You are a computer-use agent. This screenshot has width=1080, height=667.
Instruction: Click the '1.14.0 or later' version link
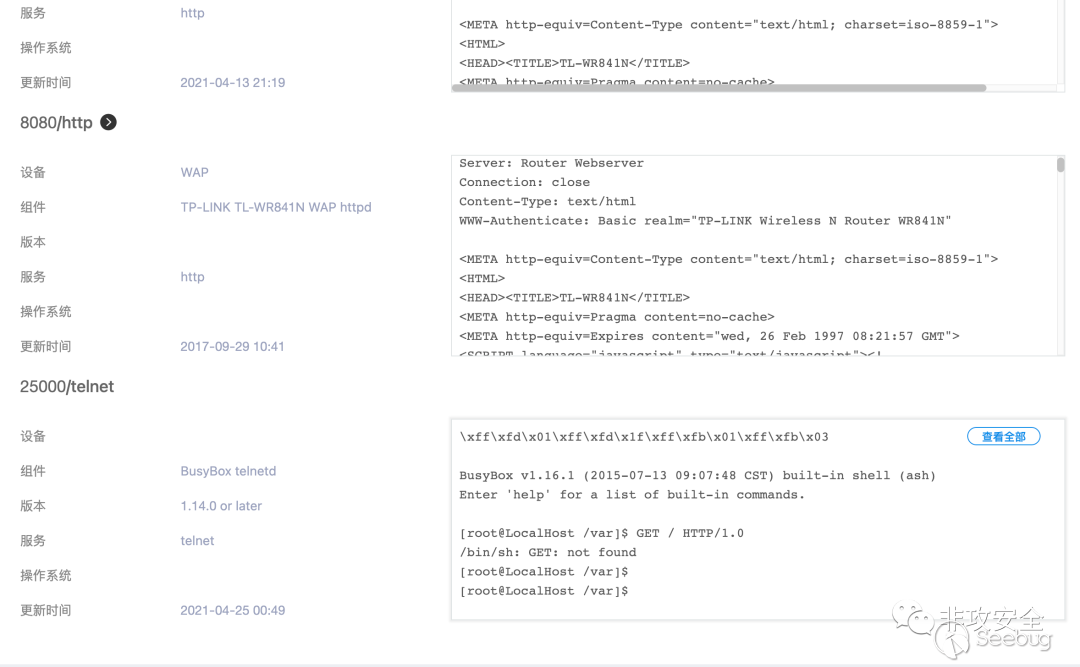tap(221, 506)
